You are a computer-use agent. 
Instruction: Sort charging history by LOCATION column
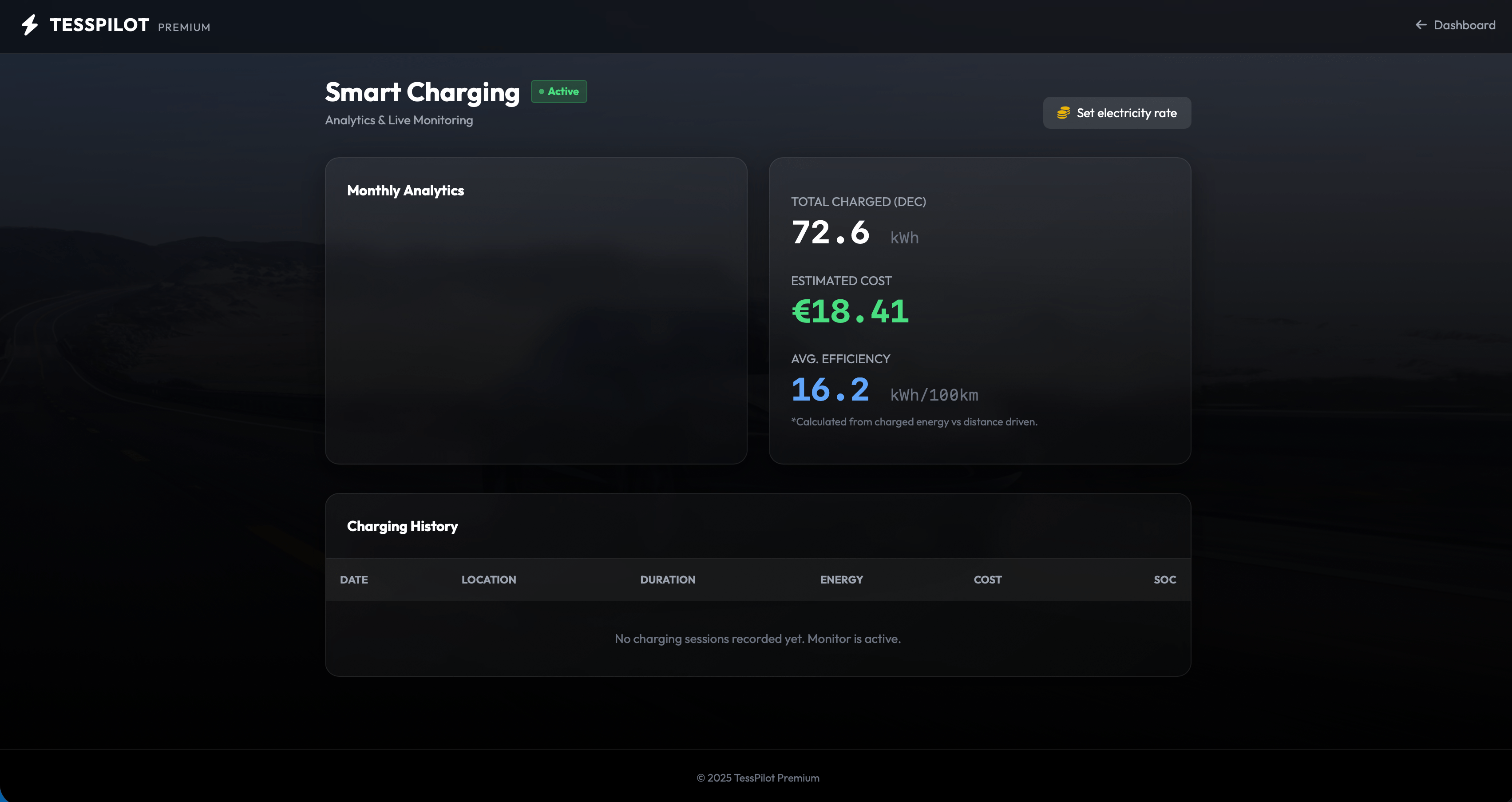(488, 580)
